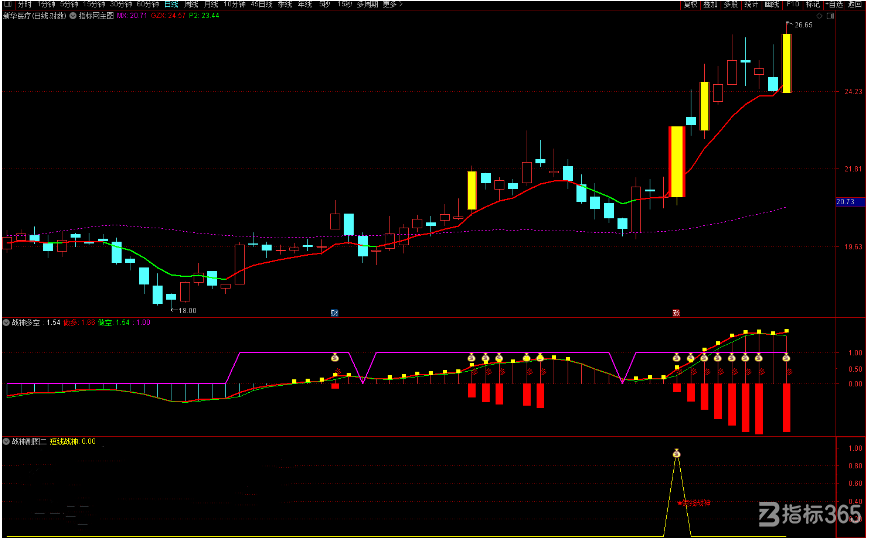
Task: Click the 返回 back button
Action: pos(854,4)
